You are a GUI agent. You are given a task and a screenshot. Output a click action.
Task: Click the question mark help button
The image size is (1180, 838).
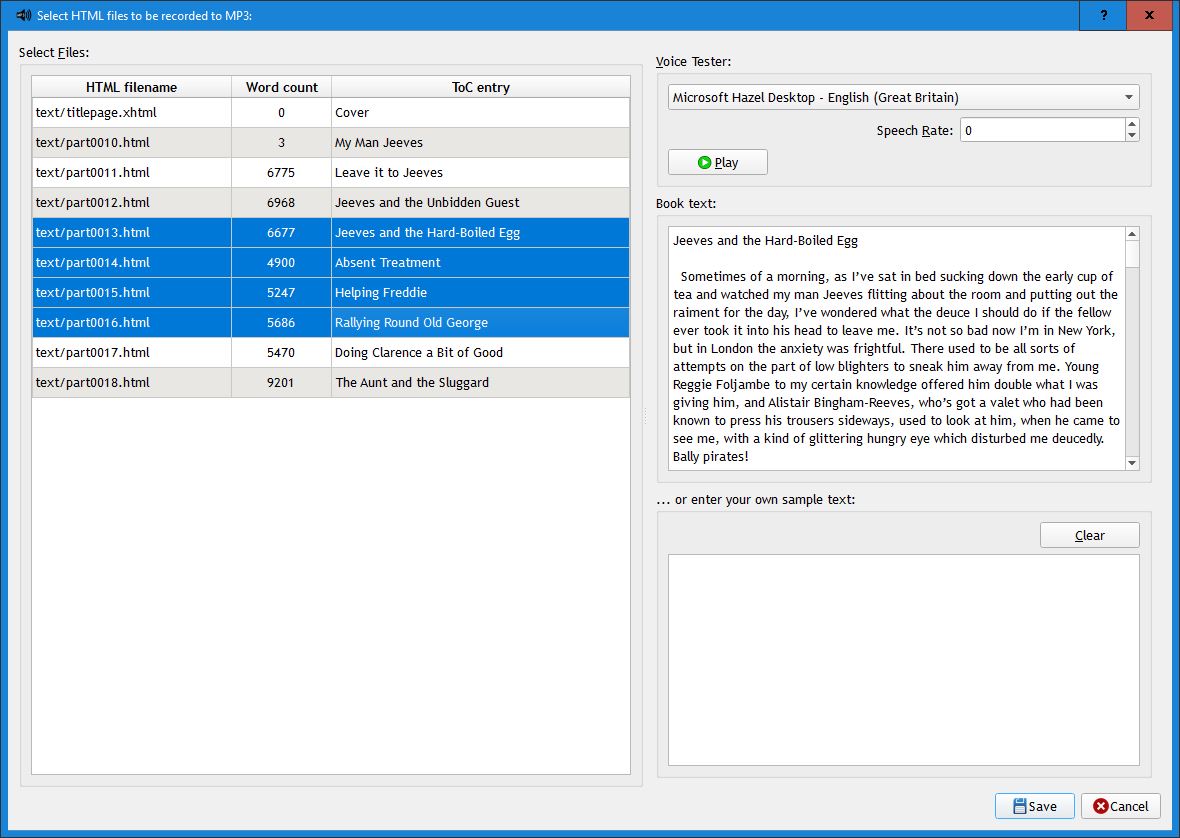(x=1103, y=15)
